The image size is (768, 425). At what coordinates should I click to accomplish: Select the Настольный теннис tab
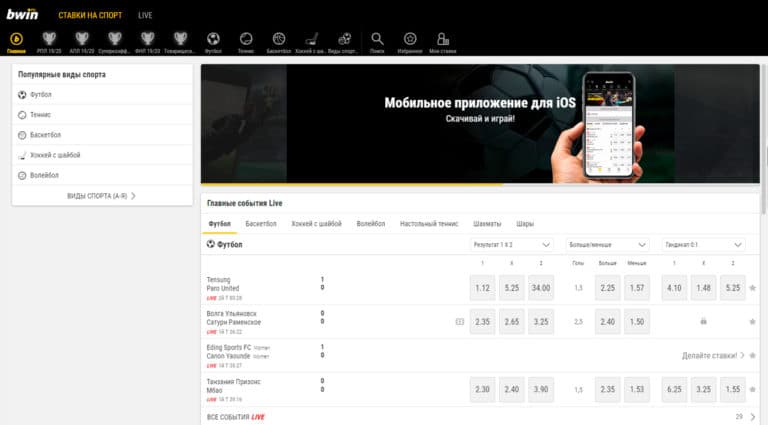[429, 224]
